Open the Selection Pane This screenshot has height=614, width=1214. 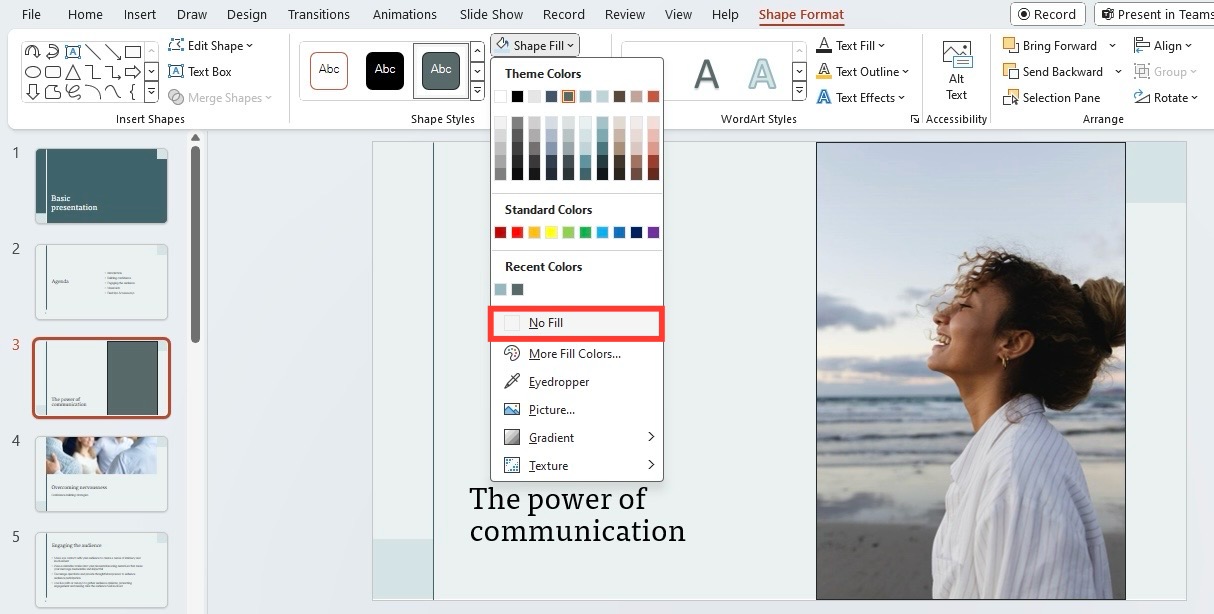pos(1051,98)
